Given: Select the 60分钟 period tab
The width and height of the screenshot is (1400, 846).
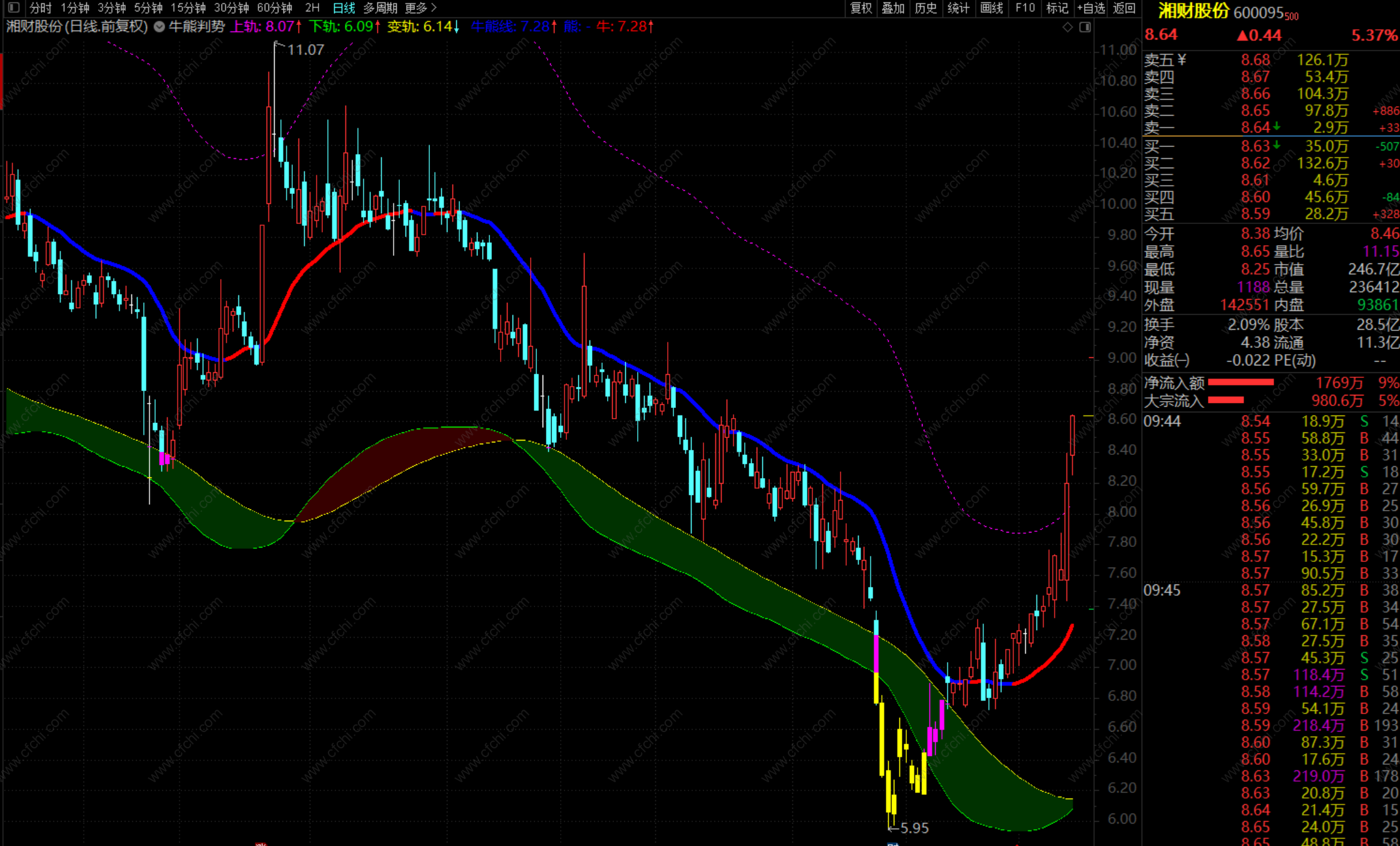Looking at the screenshot, I should [275, 8].
